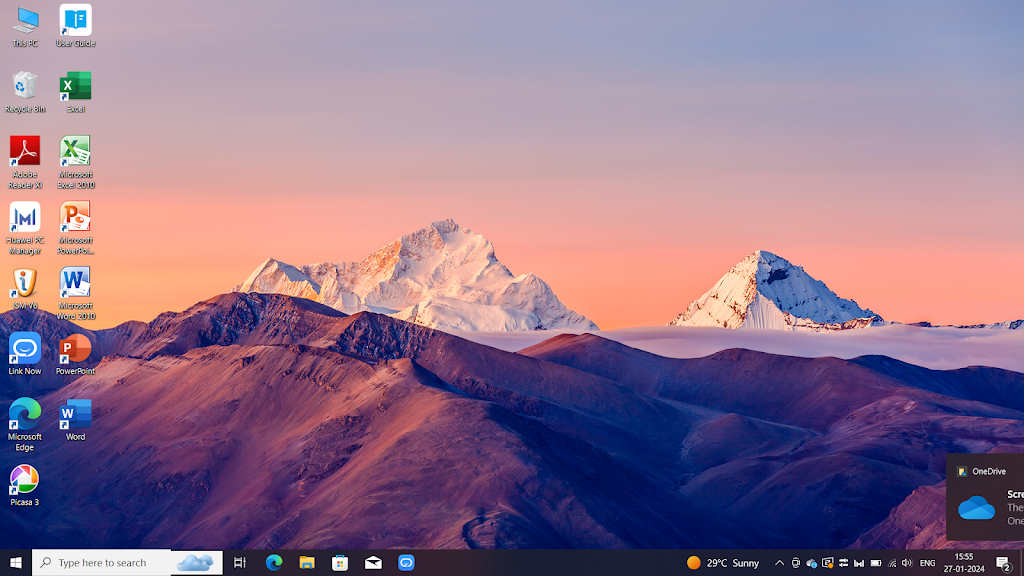Click the Task View taskbar button
This screenshot has width=1024, height=576.
[240, 563]
